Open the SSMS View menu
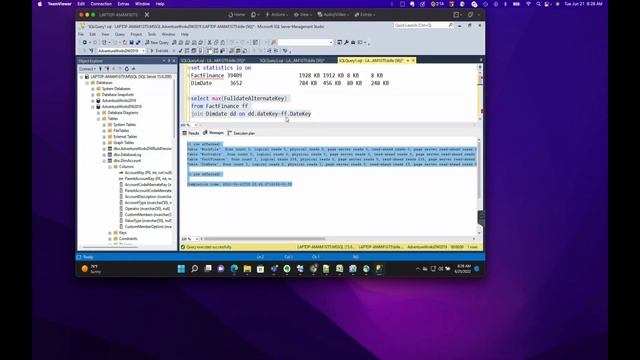The width and height of the screenshot is (640, 360). click(x=105, y=34)
